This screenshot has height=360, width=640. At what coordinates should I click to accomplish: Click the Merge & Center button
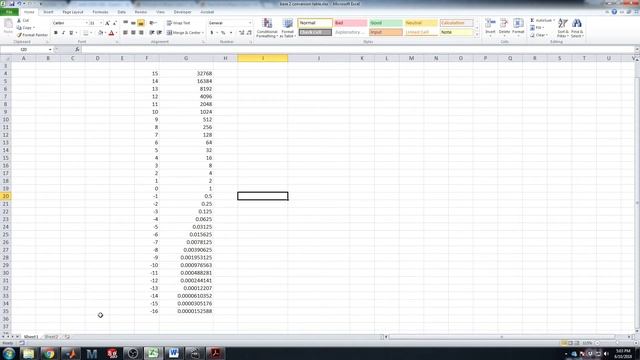[184, 33]
